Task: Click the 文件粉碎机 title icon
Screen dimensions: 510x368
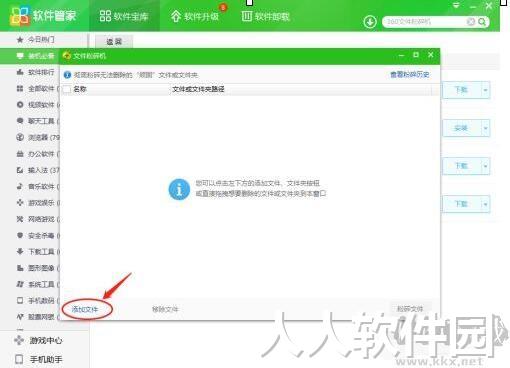Action: [67, 56]
